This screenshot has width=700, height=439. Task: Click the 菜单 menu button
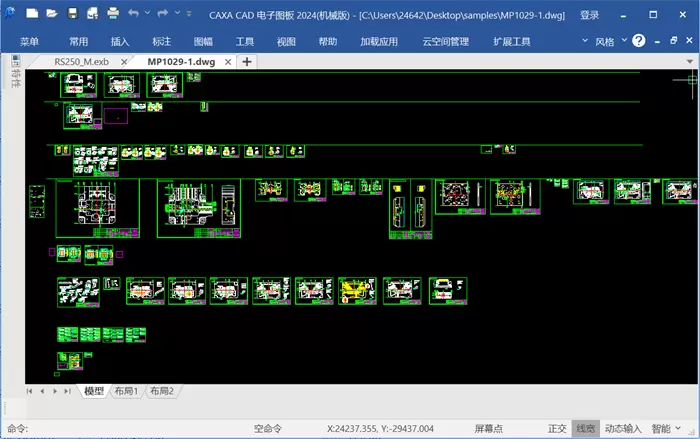pos(29,41)
